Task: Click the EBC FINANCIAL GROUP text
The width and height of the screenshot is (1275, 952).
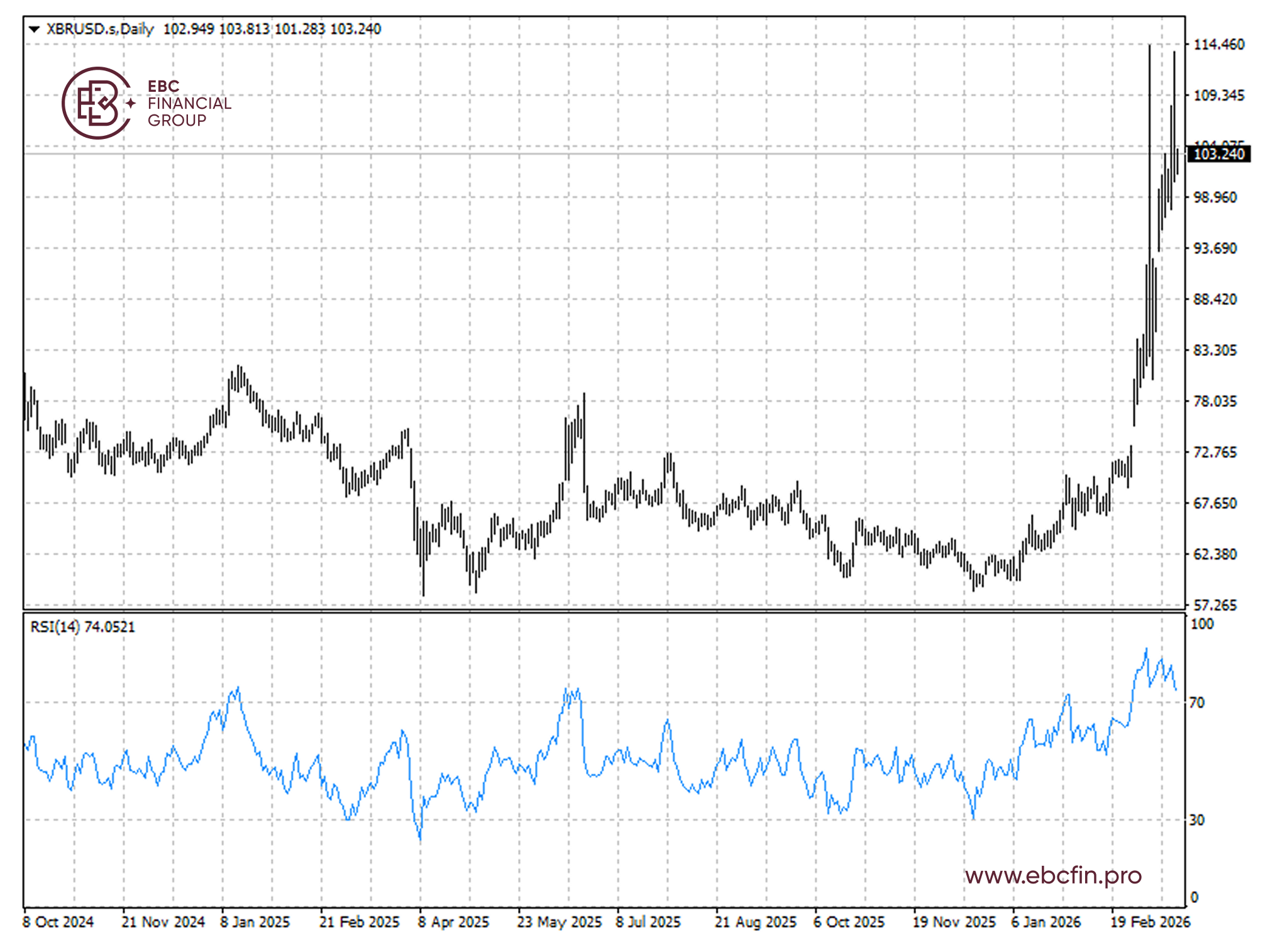Action: click(189, 103)
